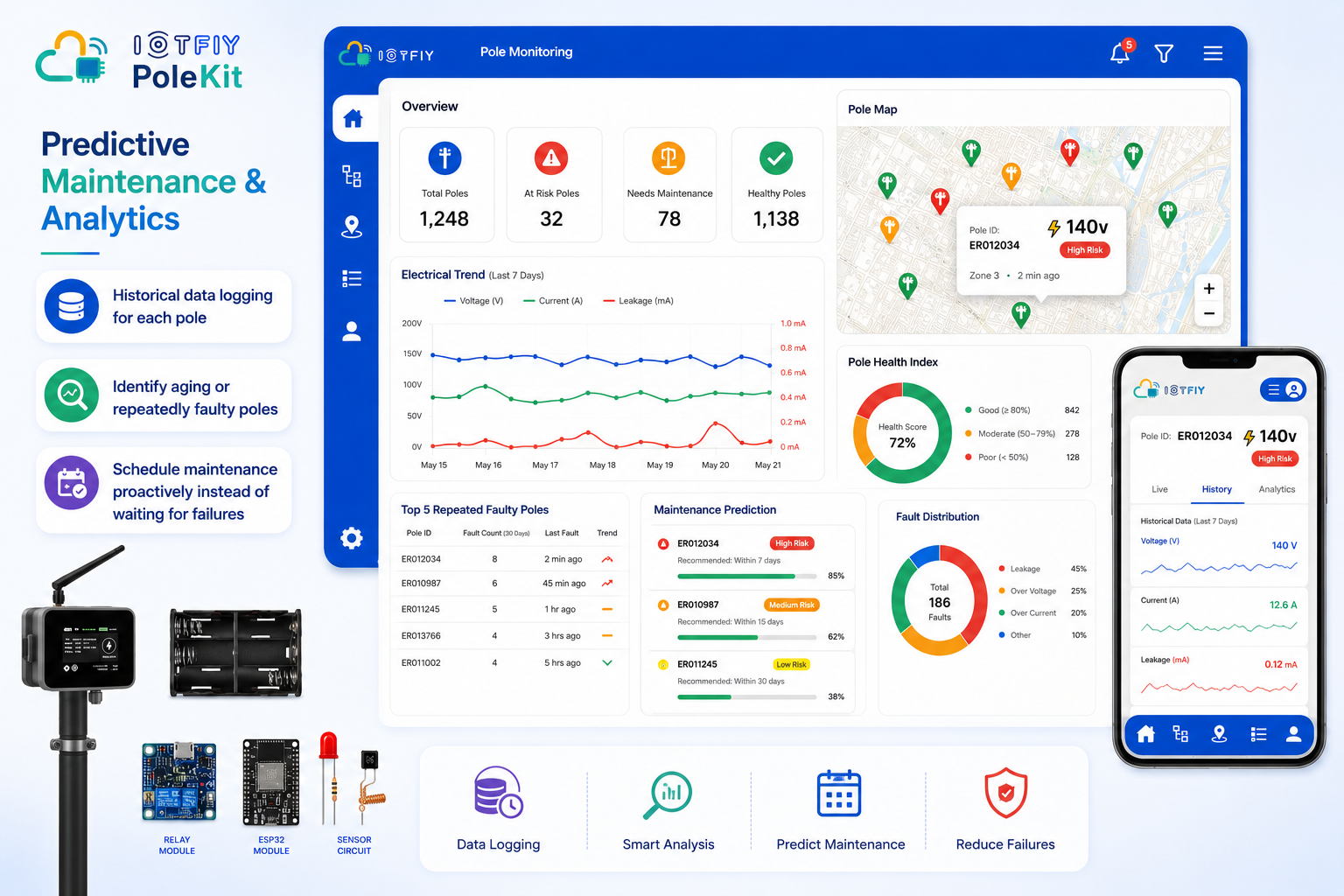Tap the home icon in phone bottom bar
This screenshot has height=896, width=1344.
point(1145,735)
